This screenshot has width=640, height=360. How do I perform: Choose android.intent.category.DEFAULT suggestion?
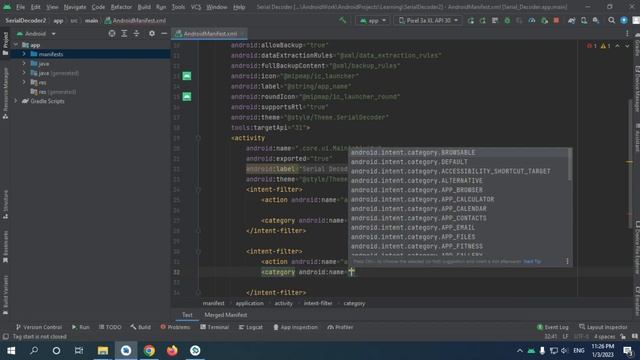click(409, 162)
